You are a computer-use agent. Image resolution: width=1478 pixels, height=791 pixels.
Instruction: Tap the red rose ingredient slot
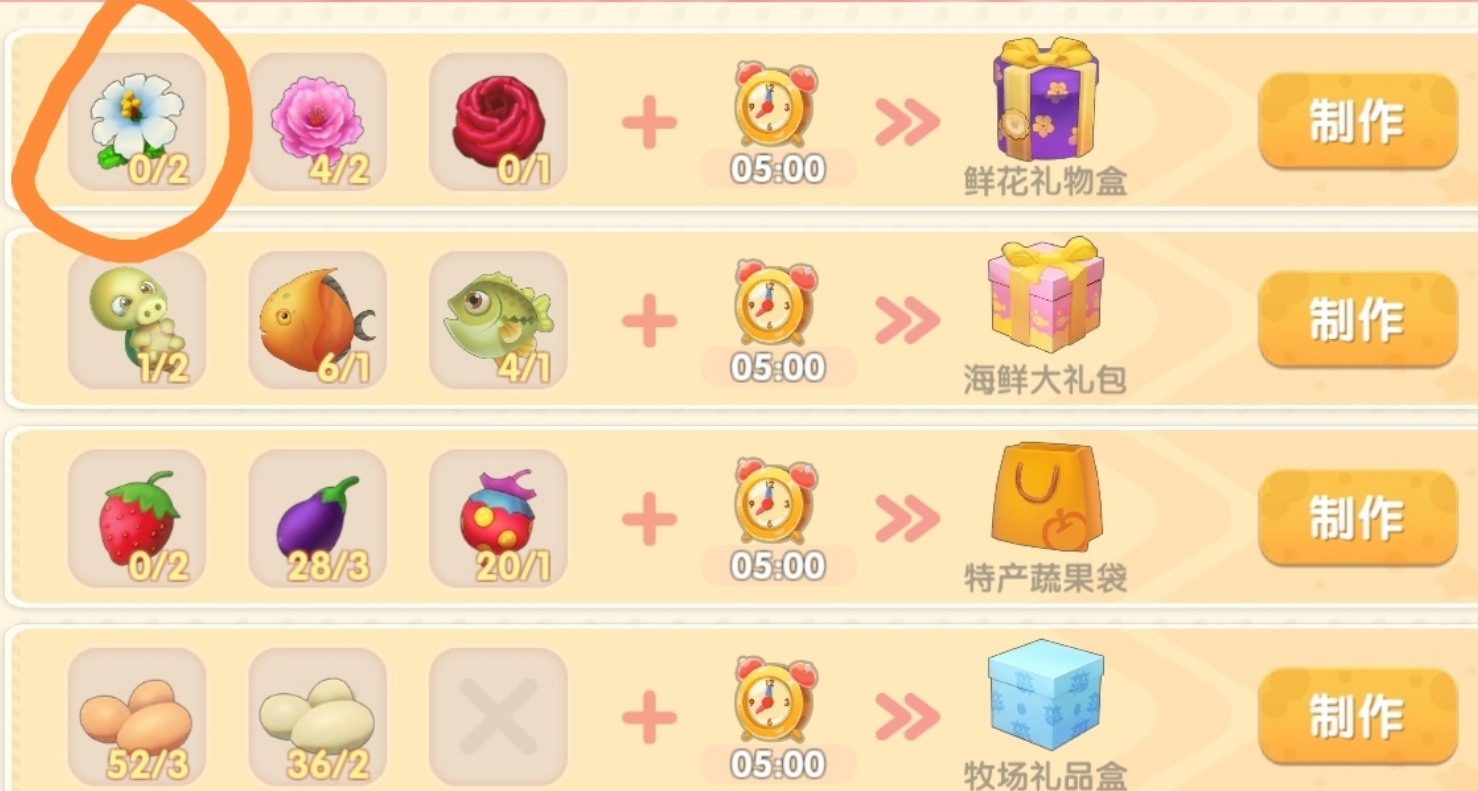point(498,121)
